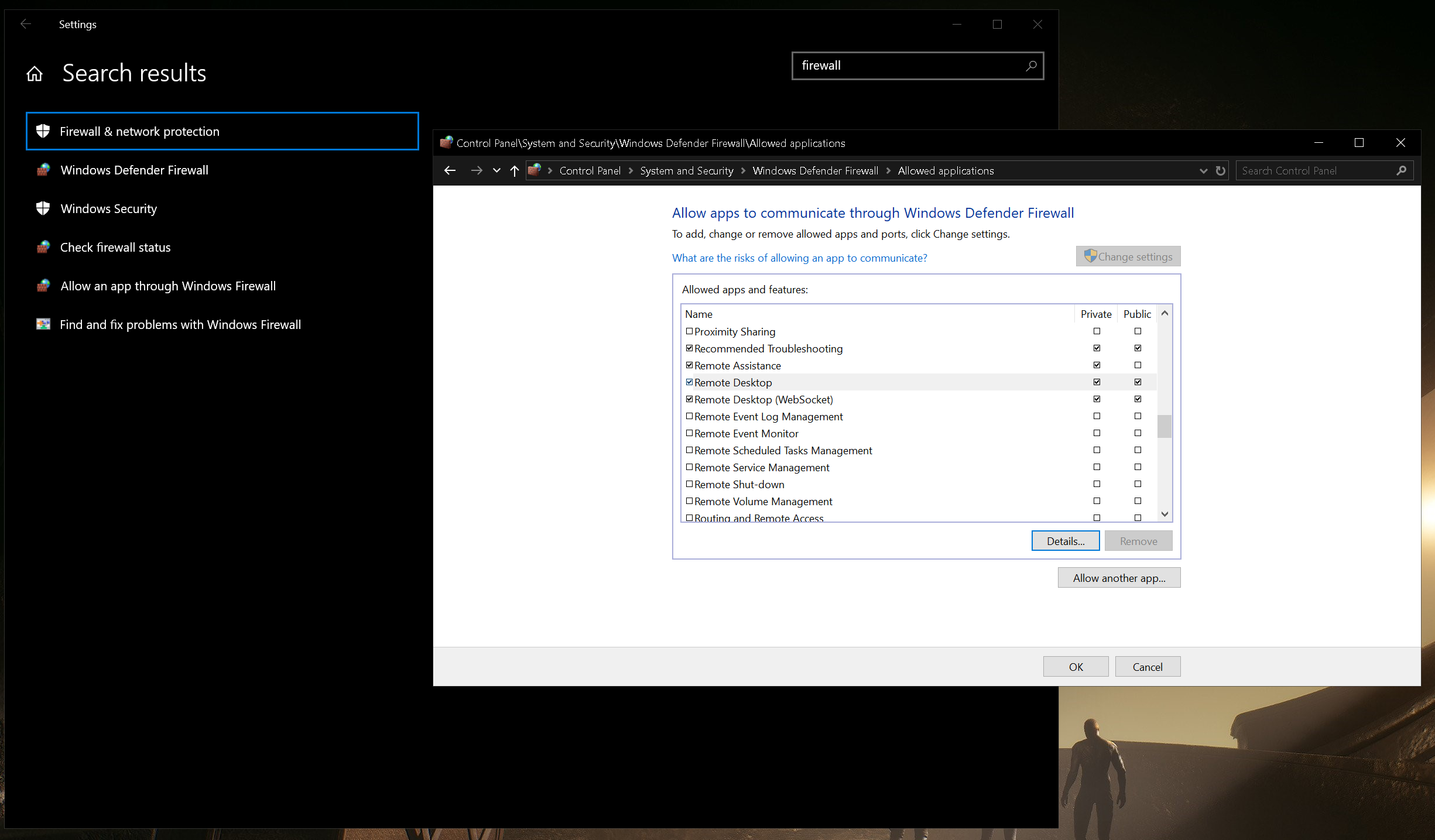This screenshot has width=1435, height=840.
Task: Click the Settings home icon
Action: click(35, 74)
